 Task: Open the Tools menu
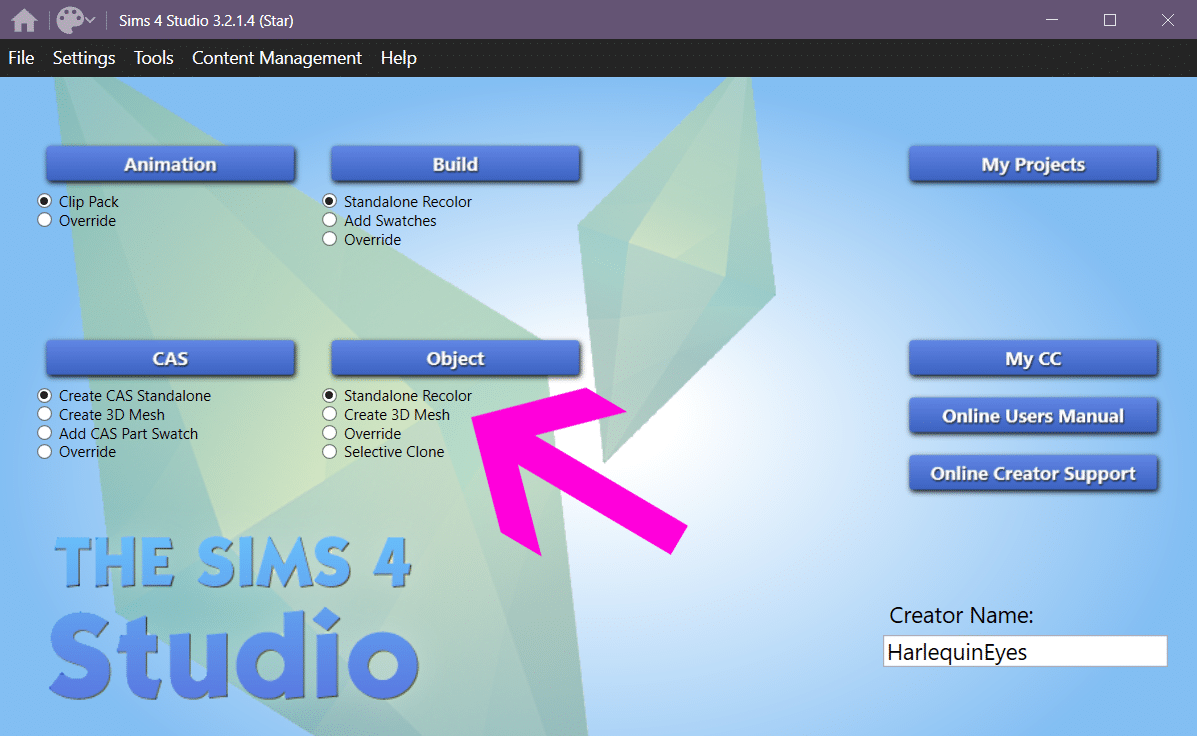pos(154,58)
